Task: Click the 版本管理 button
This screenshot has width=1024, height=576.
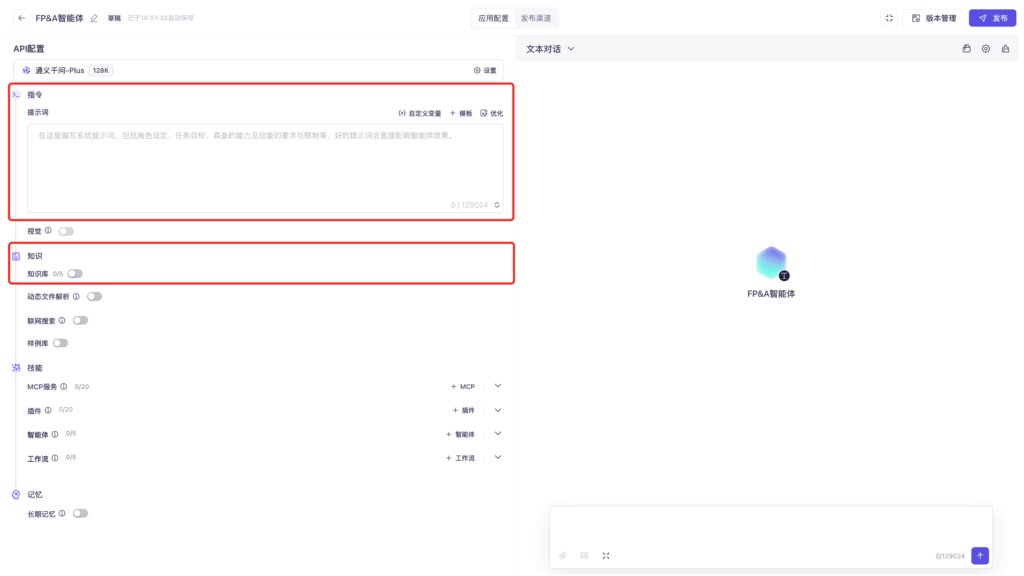Action: 934,18
